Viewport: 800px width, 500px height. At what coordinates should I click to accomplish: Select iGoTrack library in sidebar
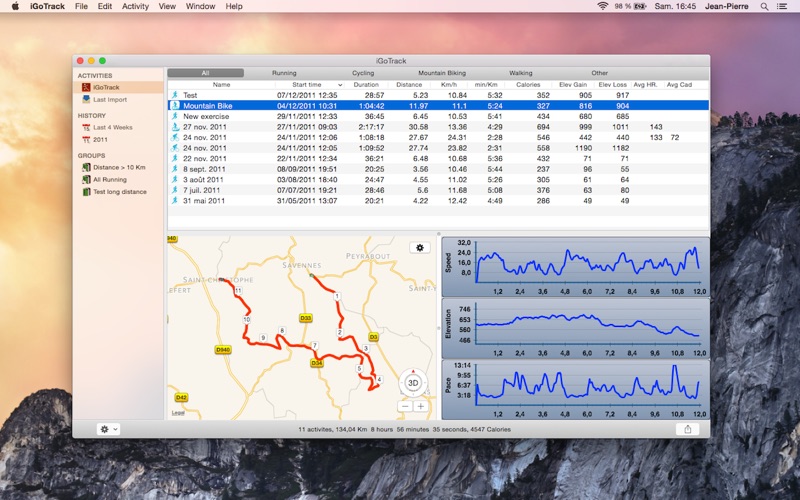click(106, 87)
